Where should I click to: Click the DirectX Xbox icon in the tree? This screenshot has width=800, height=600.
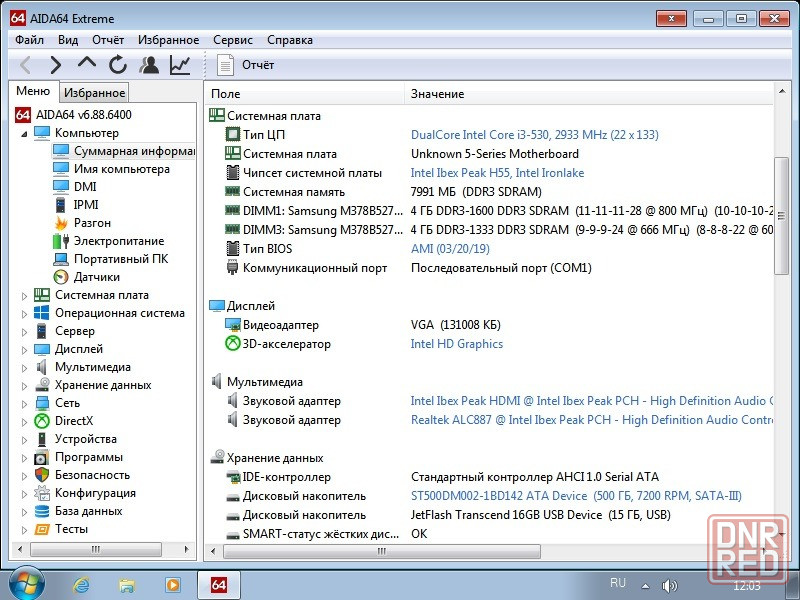42,421
